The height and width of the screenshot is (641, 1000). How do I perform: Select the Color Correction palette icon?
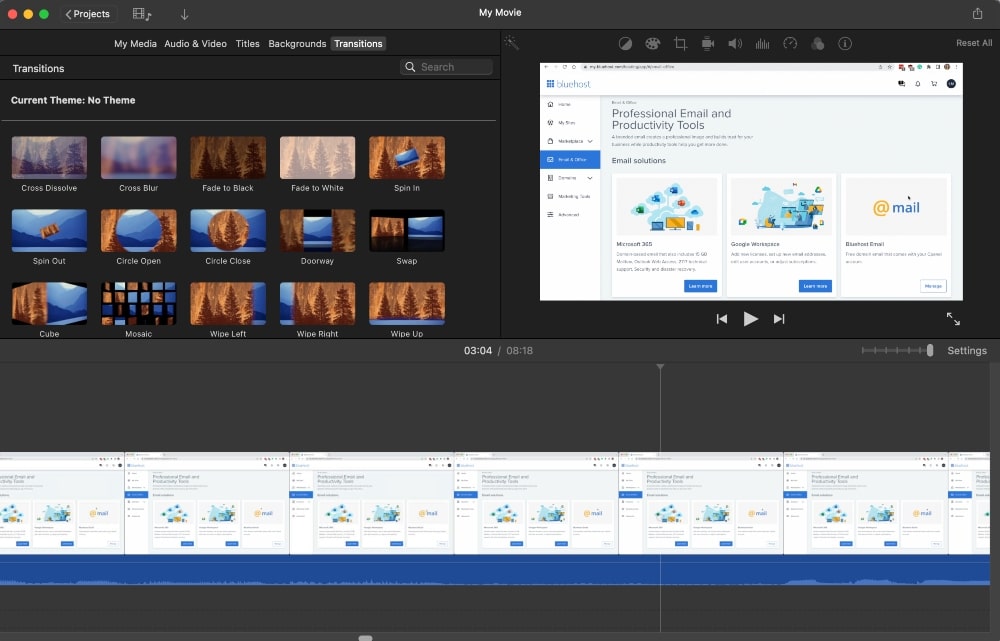tap(653, 43)
